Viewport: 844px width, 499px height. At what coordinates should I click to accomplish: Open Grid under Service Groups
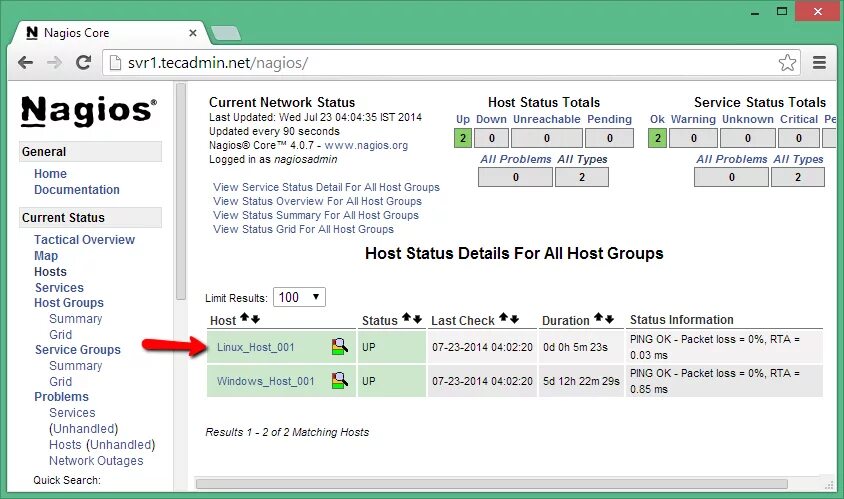60,382
